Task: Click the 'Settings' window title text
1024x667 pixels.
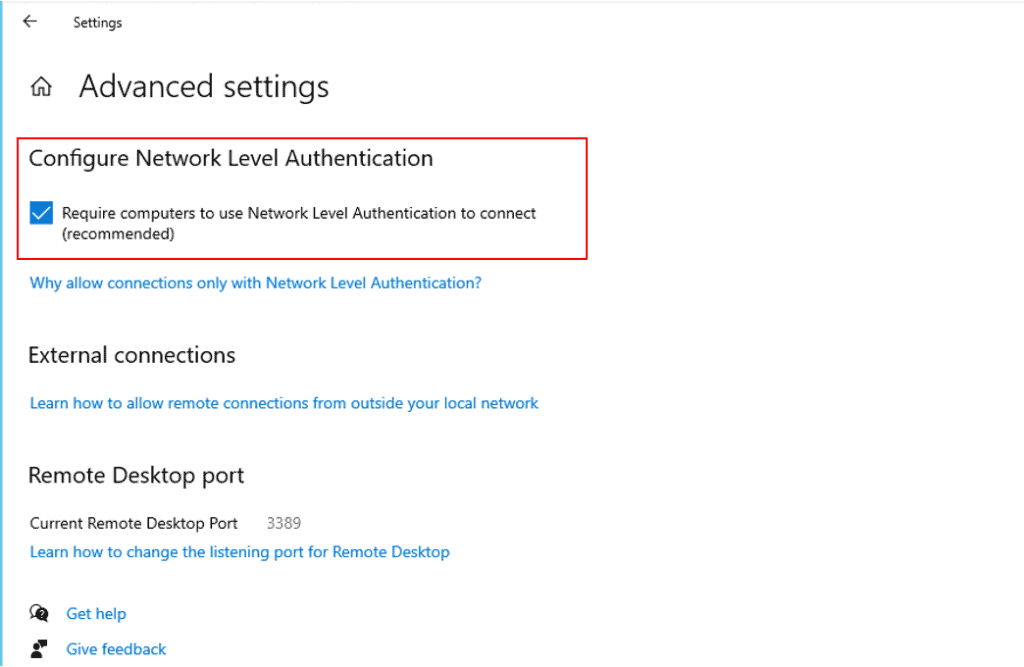Action: (97, 22)
